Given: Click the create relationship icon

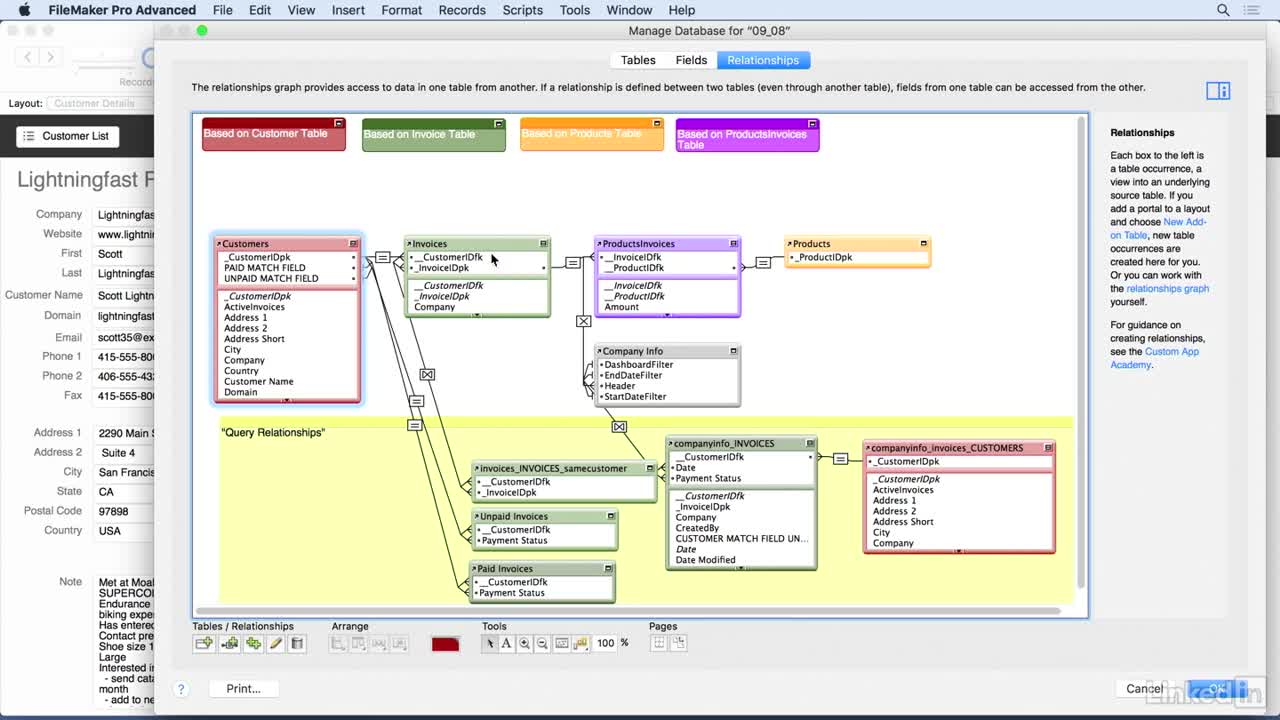Looking at the screenshot, I should [x=230, y=644].
